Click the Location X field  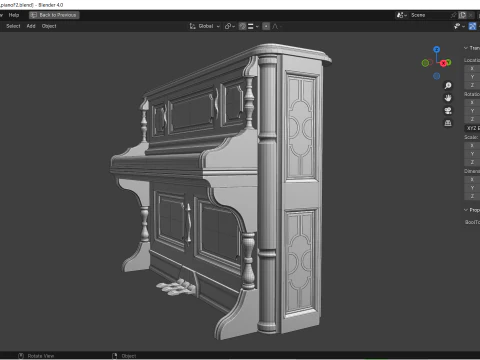click(x=472, y=68)
